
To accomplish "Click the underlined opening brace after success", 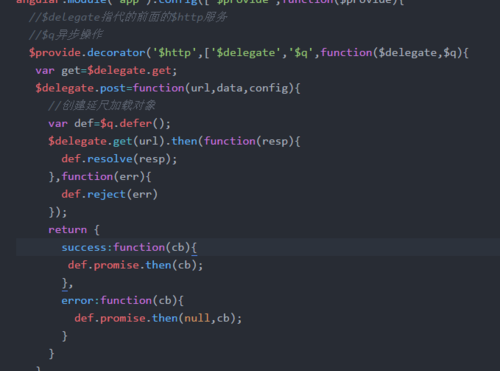I will [x=194, y=248].
